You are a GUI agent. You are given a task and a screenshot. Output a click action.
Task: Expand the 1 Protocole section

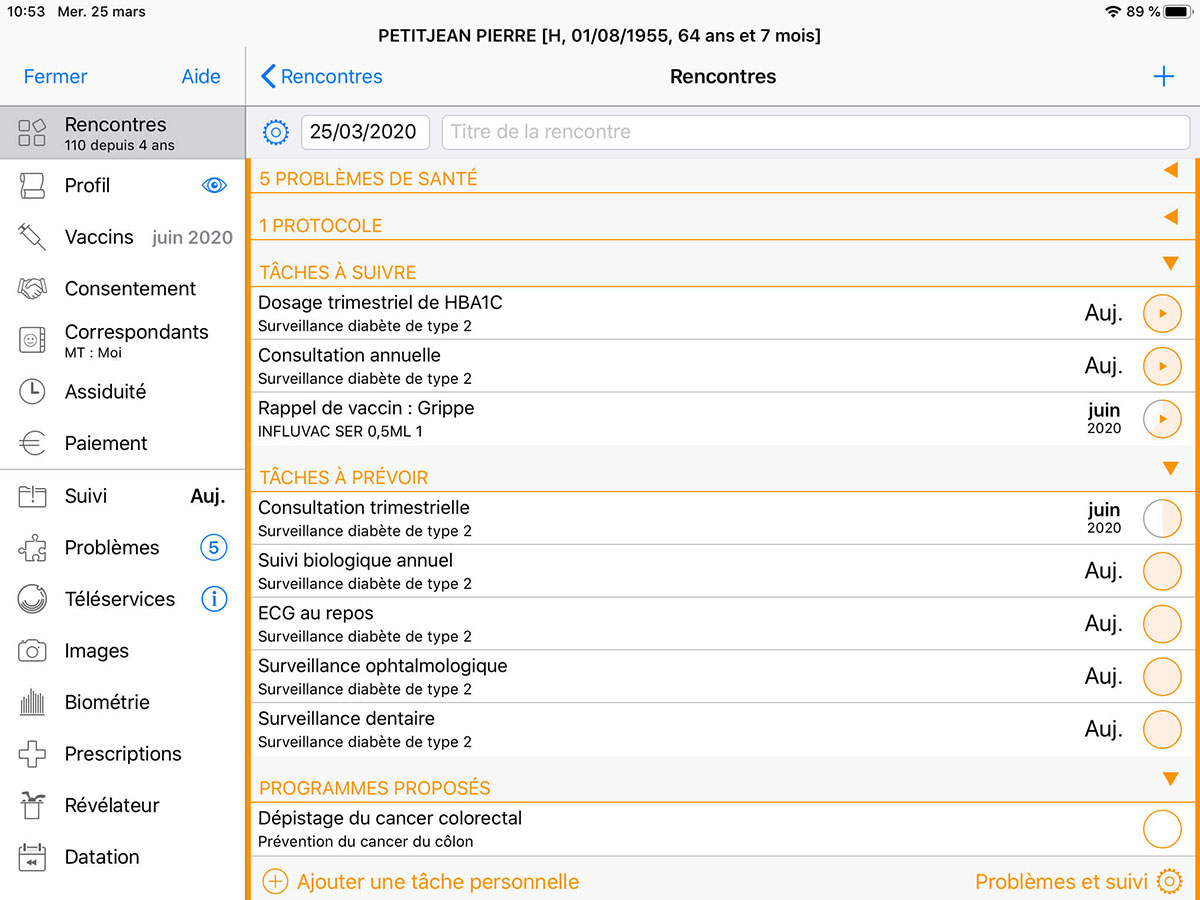click(1170, 217)
